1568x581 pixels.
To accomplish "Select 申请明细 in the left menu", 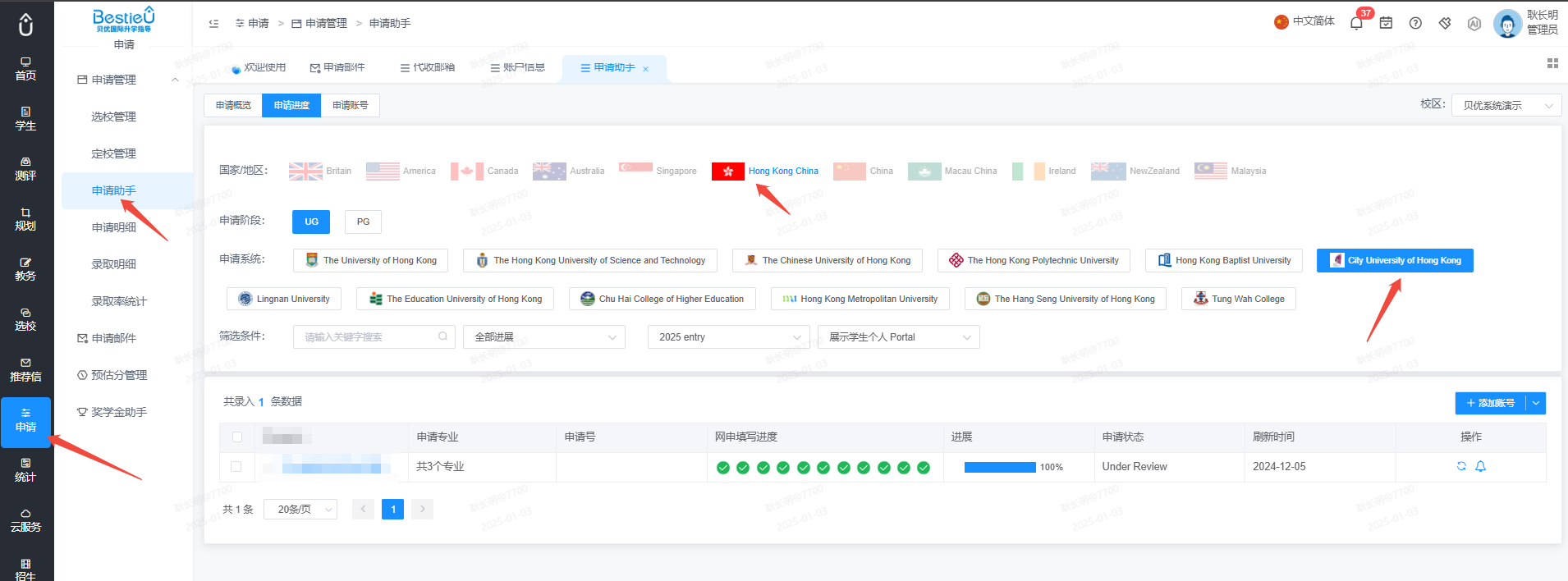I will [114, 227].
